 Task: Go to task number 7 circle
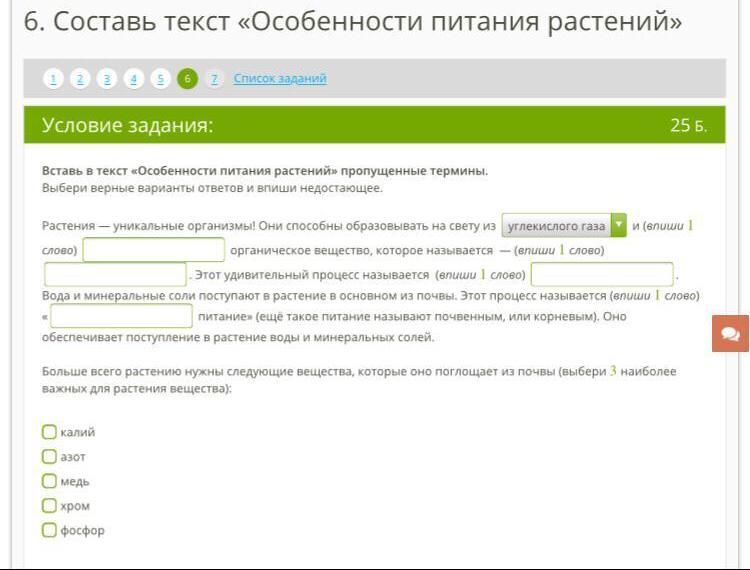[x=213, y=79]
